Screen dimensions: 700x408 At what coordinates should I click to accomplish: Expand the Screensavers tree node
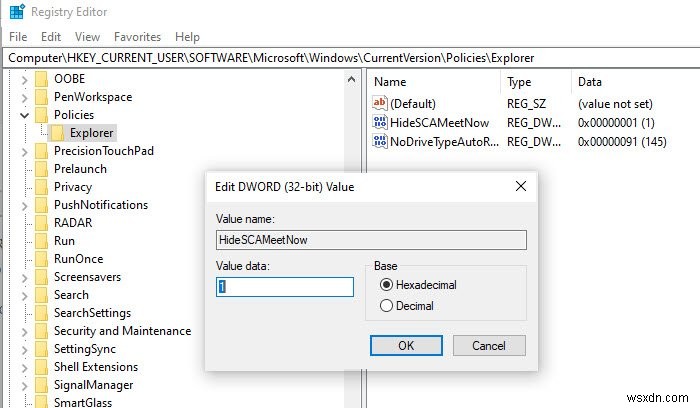click(25, 278)
